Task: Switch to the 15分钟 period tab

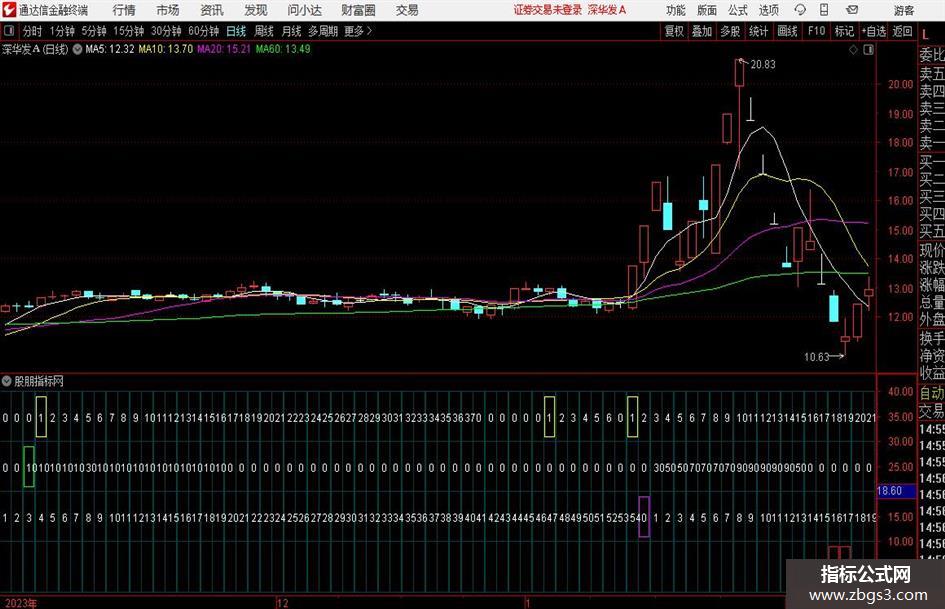Action: pyautogui.click(x=129, y=31)
